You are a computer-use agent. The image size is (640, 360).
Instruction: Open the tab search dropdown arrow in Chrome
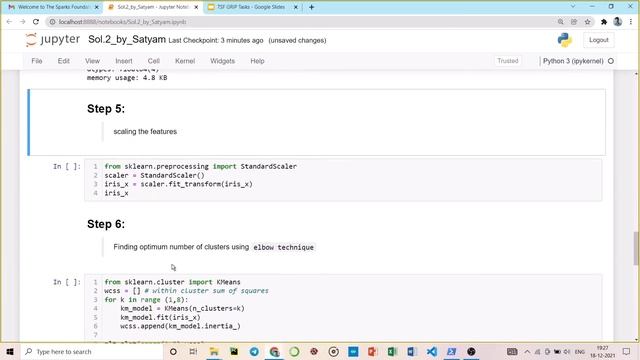[573, 7]
